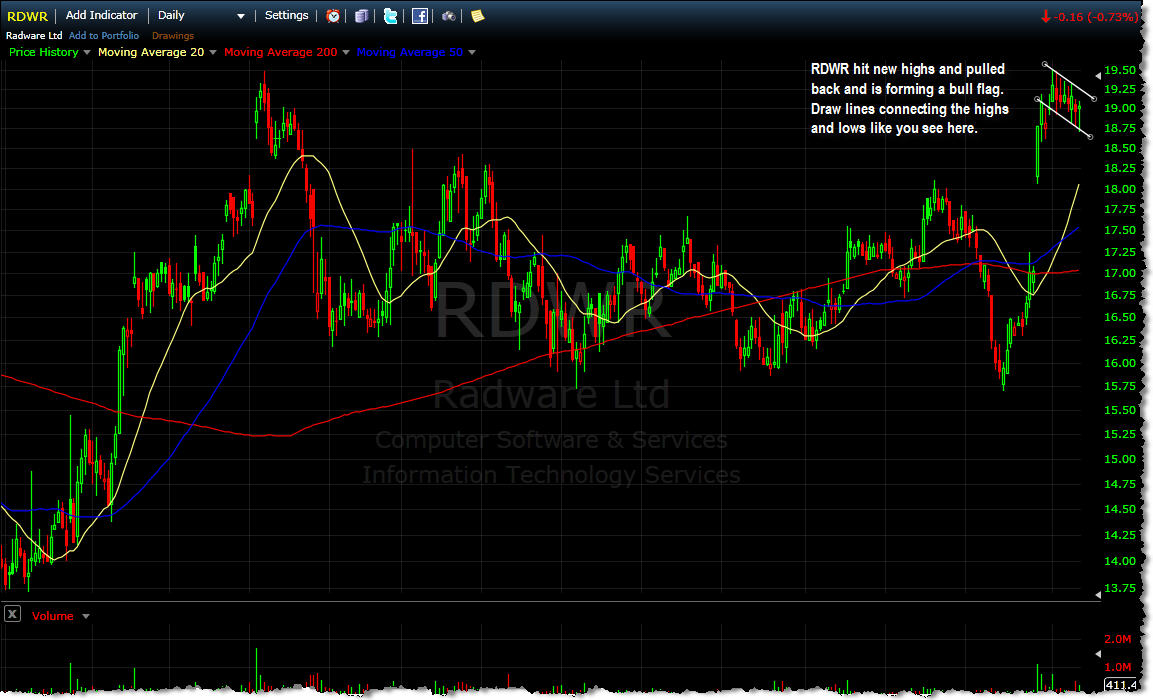Expand the Price History options arrow
Image resolution: width=1153 pixels, height=700 pixels.
pyautogui.click(x=87, y=52)
